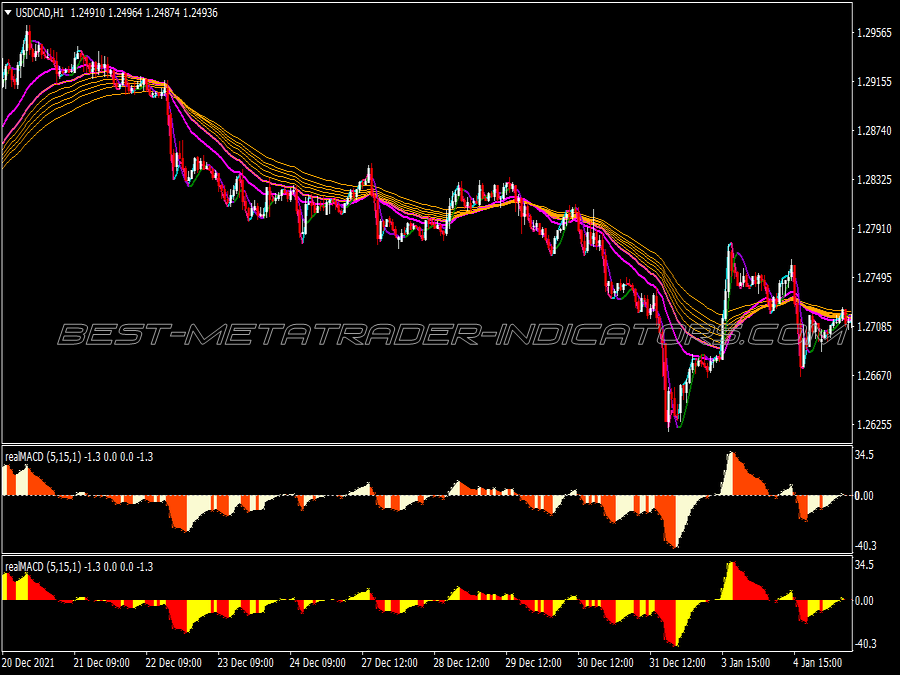Click the 3 Jan 15:00 time label

click(x=746, y=663)
